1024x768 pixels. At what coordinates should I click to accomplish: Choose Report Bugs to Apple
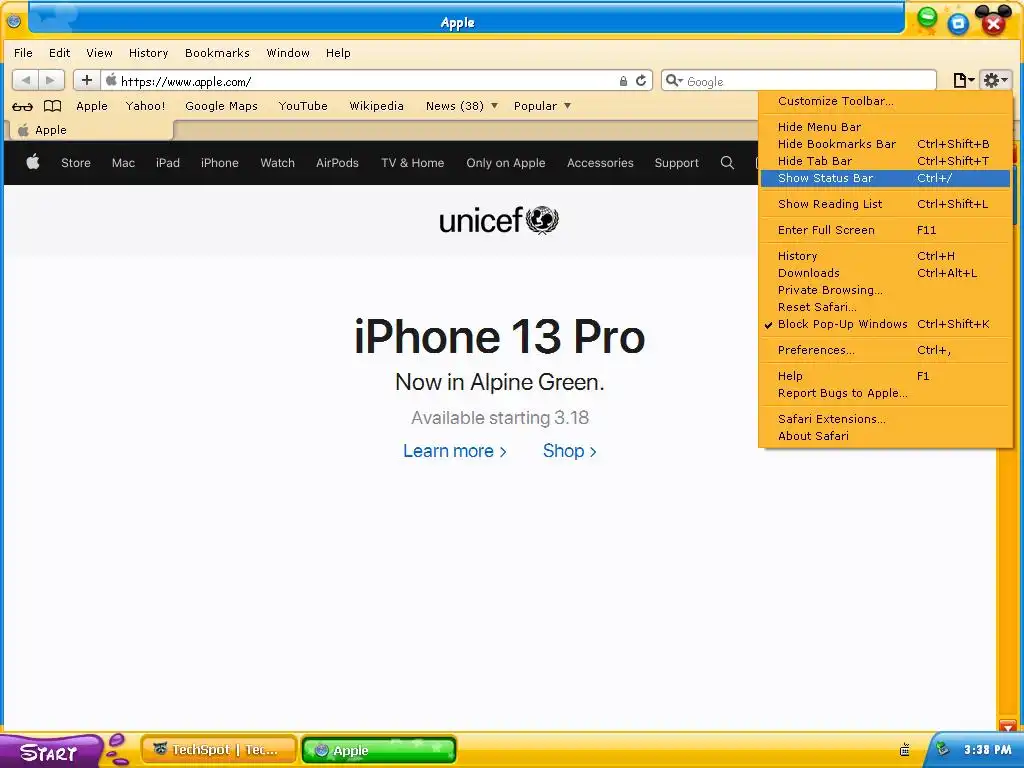885,393
